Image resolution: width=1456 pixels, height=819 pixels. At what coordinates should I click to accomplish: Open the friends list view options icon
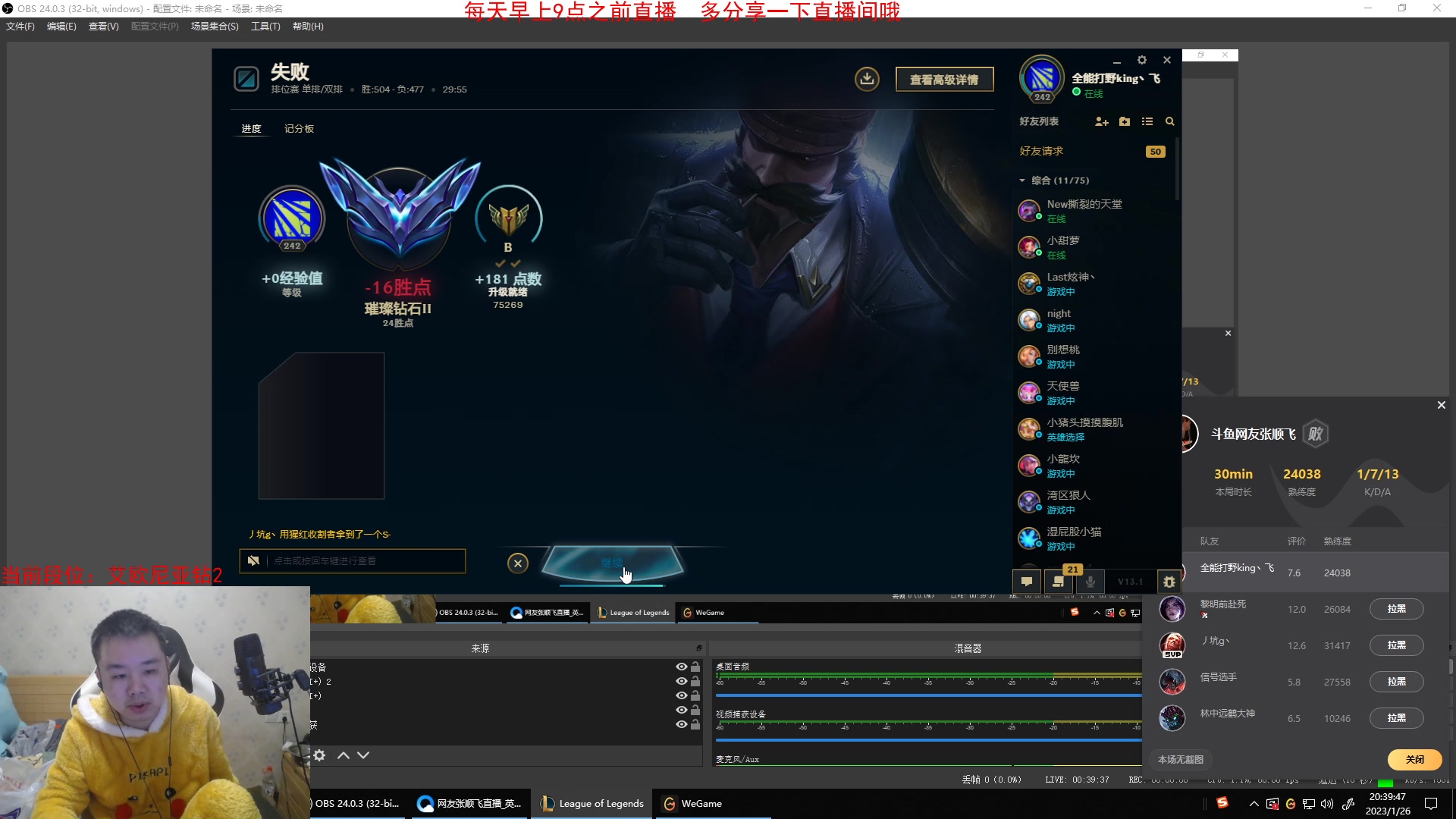click(x=1147, y=122)
